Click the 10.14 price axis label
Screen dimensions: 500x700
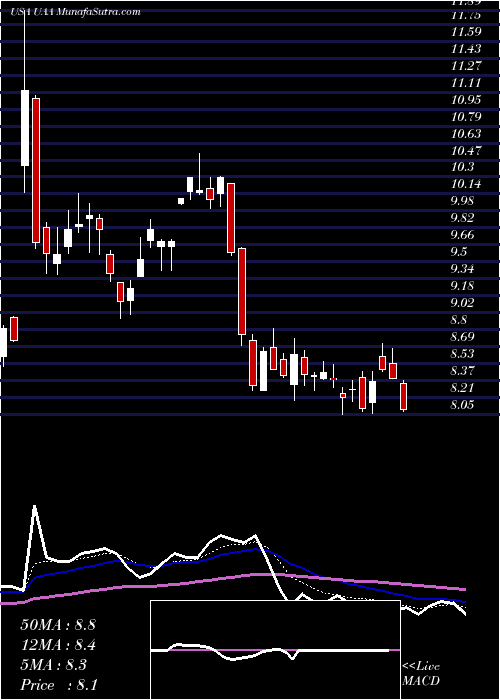(x=466, y=184)
